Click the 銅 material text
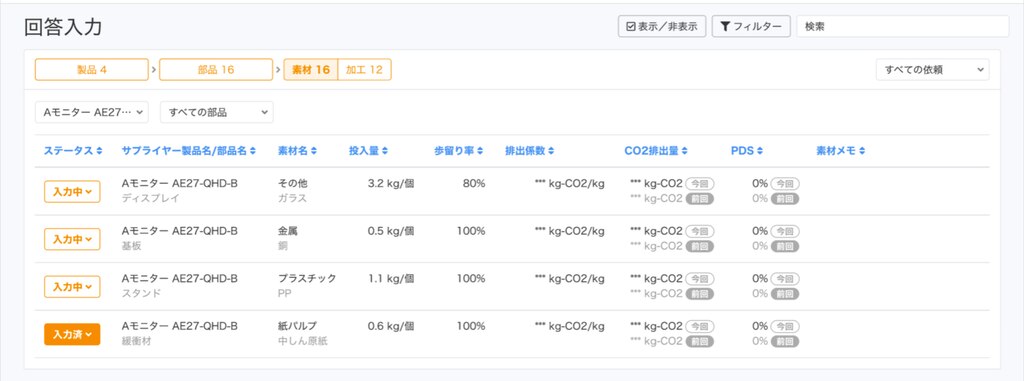The height and width of the screenshot is (381, 1024). [283, 246]
